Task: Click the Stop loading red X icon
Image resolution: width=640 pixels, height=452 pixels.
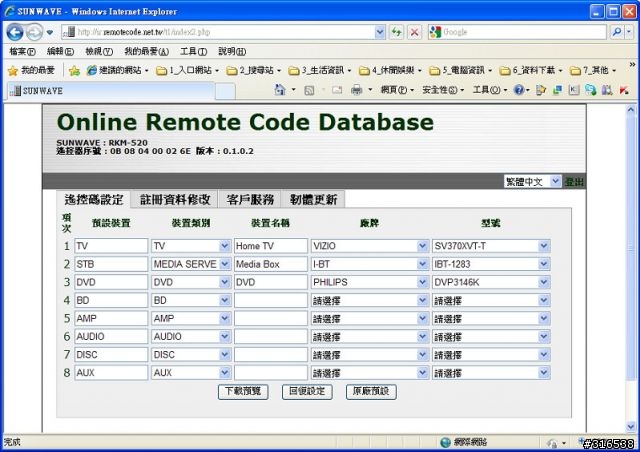Action: coord(414,32)
